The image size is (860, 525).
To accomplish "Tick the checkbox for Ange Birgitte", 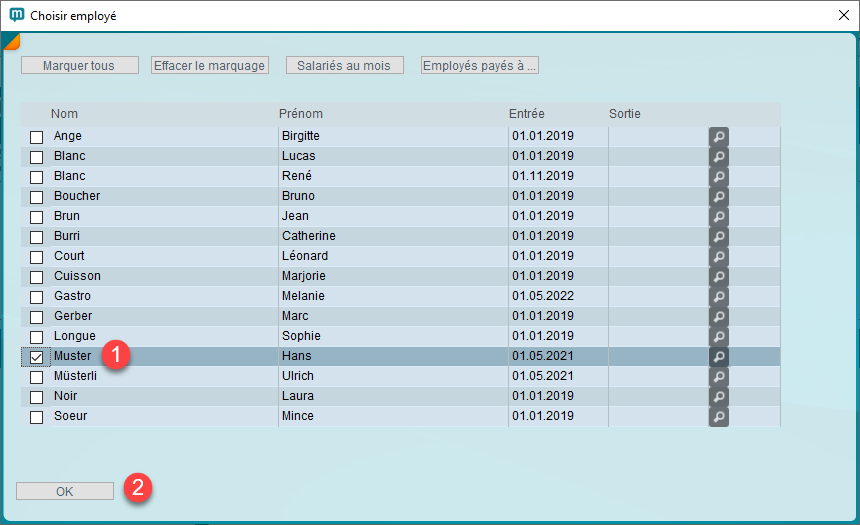I will click(37, 137).
